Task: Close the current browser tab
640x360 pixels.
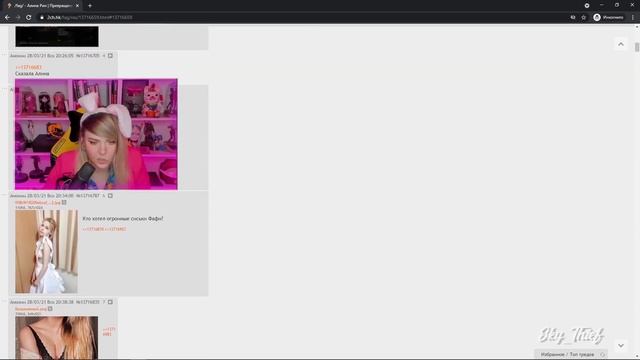Action: pyautogui.click(x=77, y=6)
